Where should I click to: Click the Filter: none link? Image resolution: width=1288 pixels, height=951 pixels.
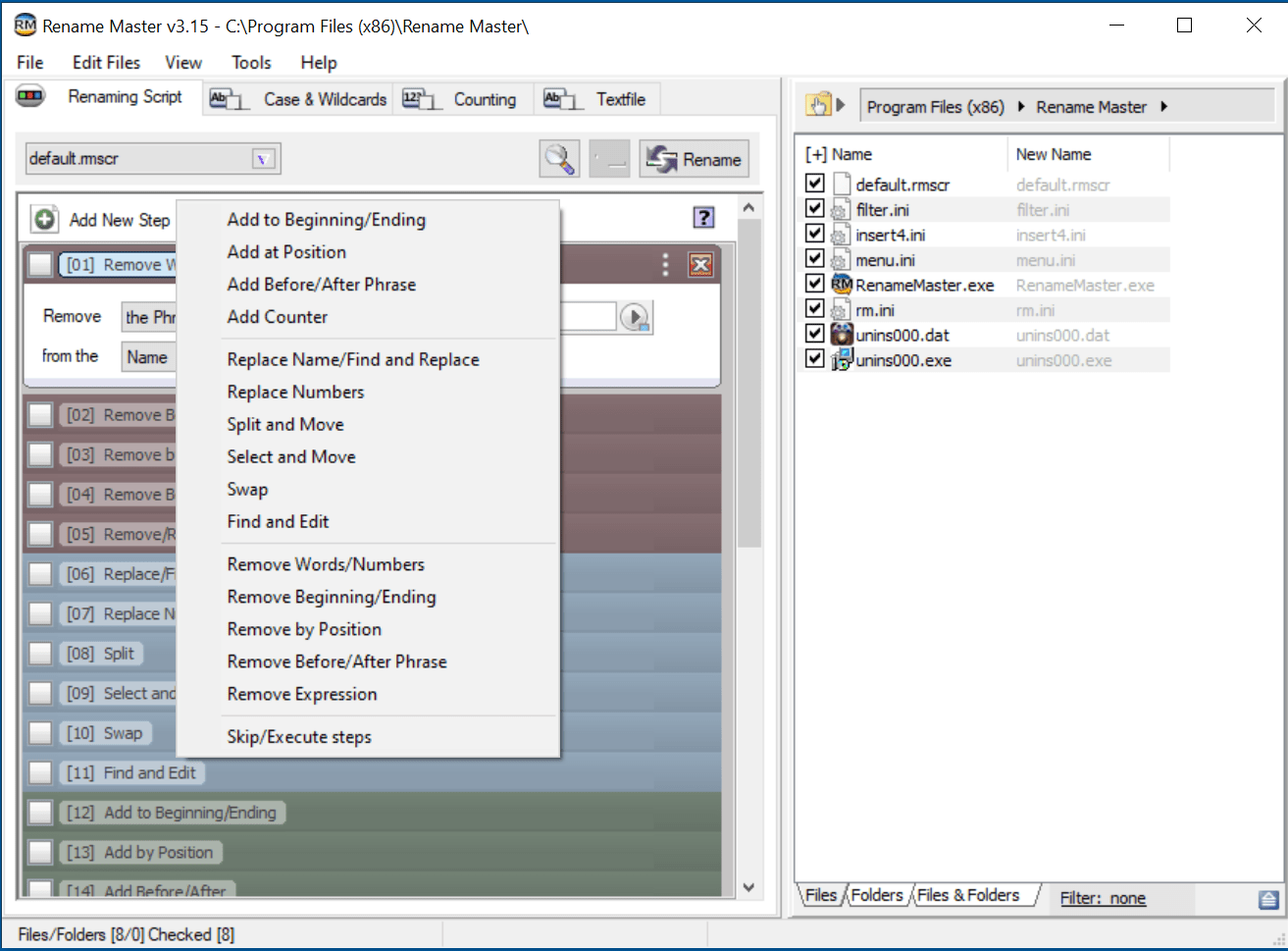pyautogui.click(x=1103, y=898)
